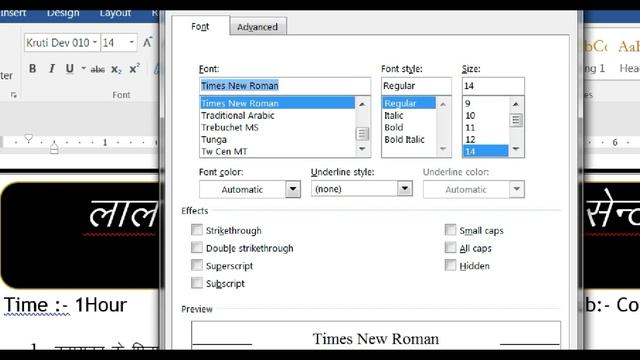The height and width of the screenshot is (360, 640).
Task: Click size list scroll down arrow
Action: coord(516,149)
